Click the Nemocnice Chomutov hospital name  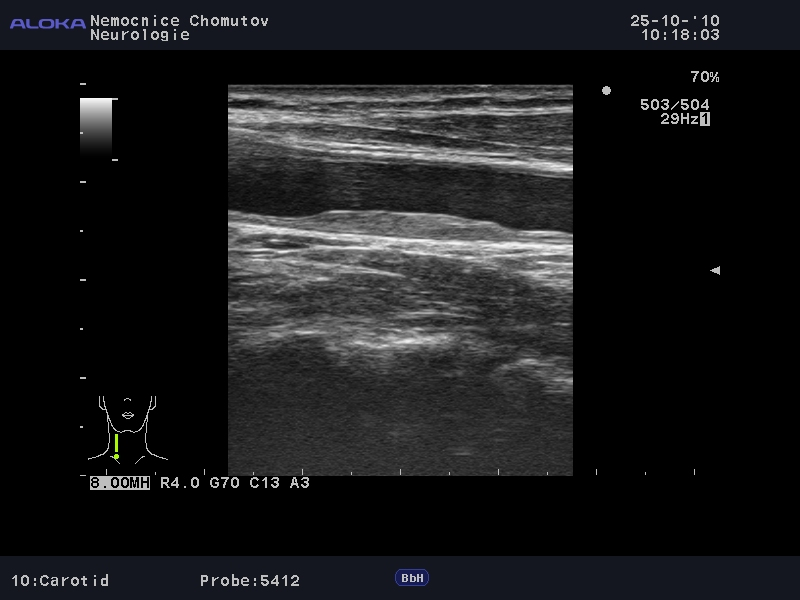(x=179, y=21)
